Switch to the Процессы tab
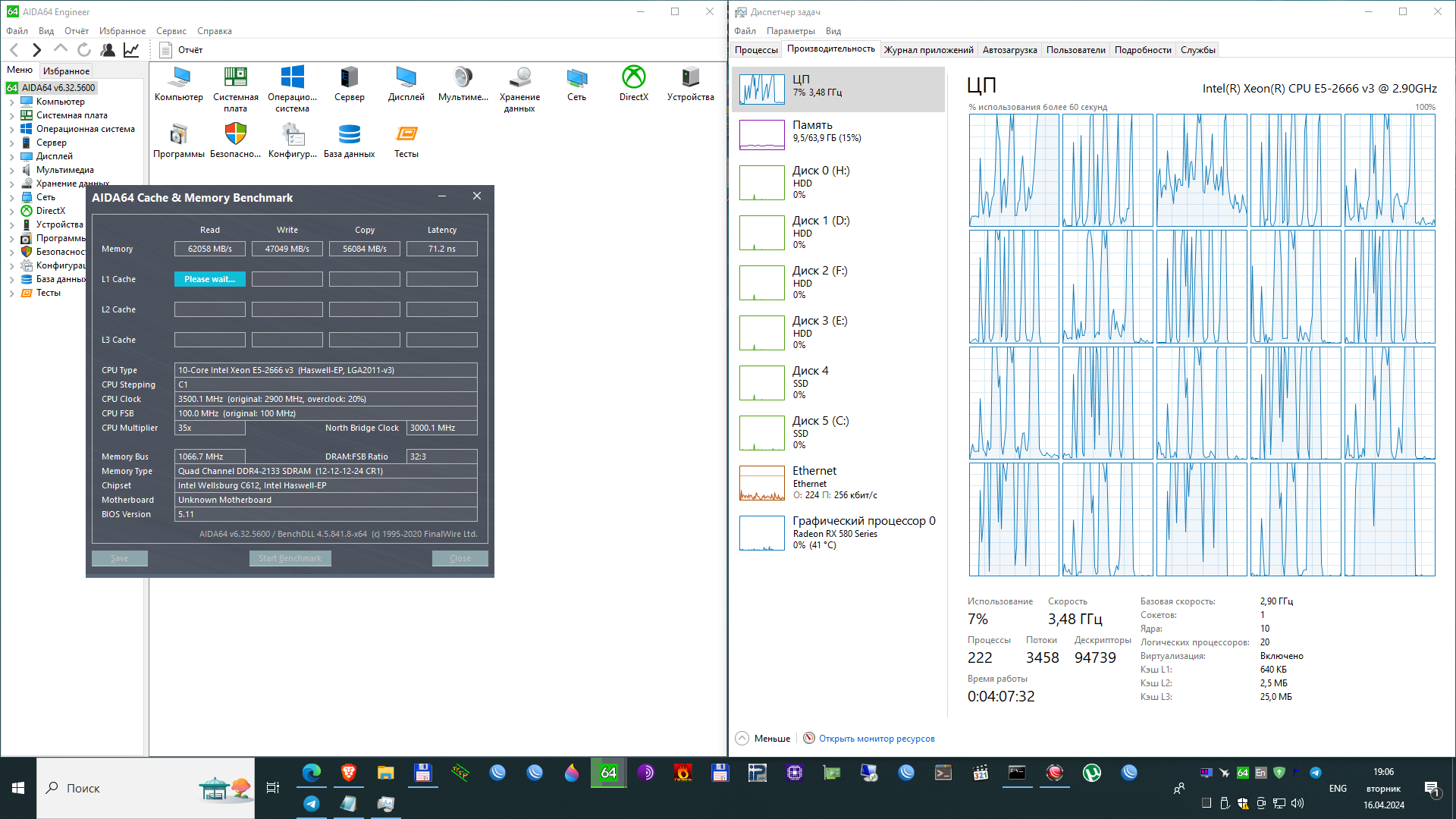Image resolution: width=1456 pixels, height=819 pixels. click(x=756, y=50)
